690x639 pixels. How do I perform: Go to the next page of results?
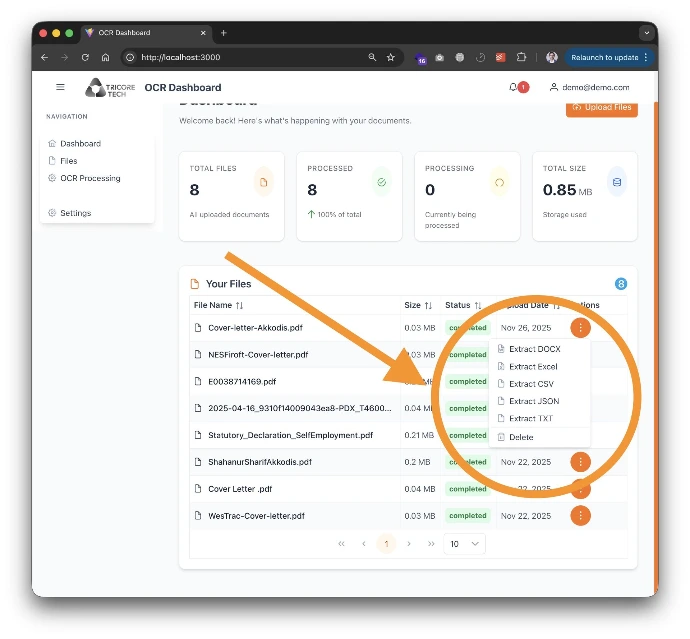pyautogui.click(x=409, y=544)
